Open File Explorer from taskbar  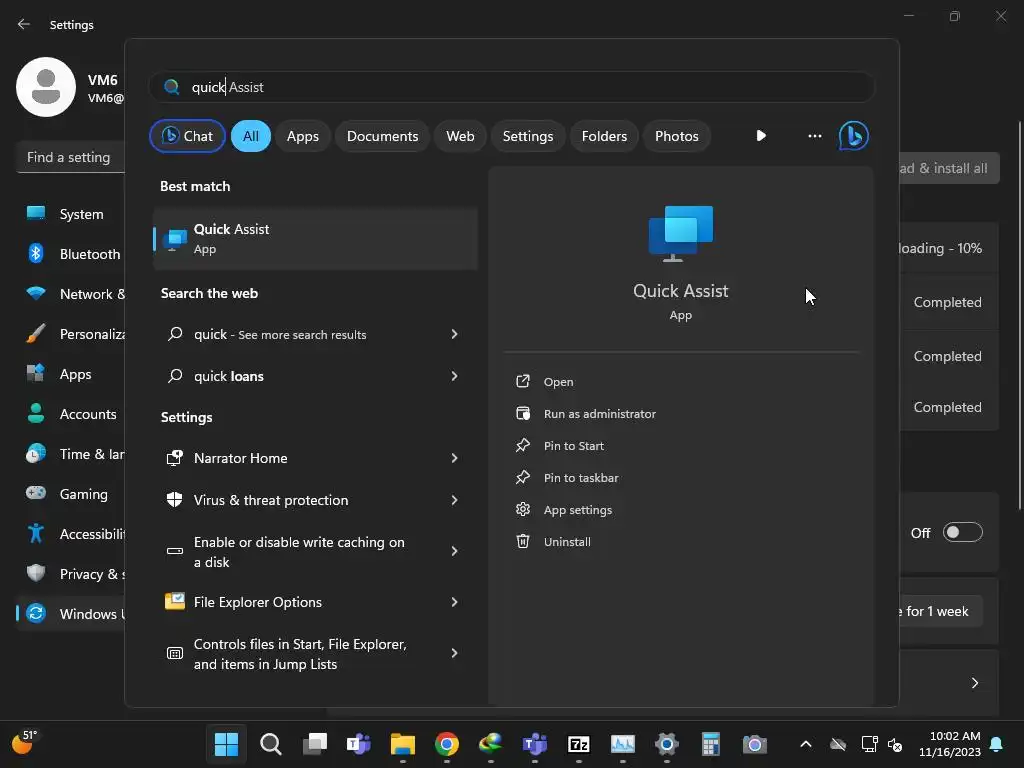(403, 744)
